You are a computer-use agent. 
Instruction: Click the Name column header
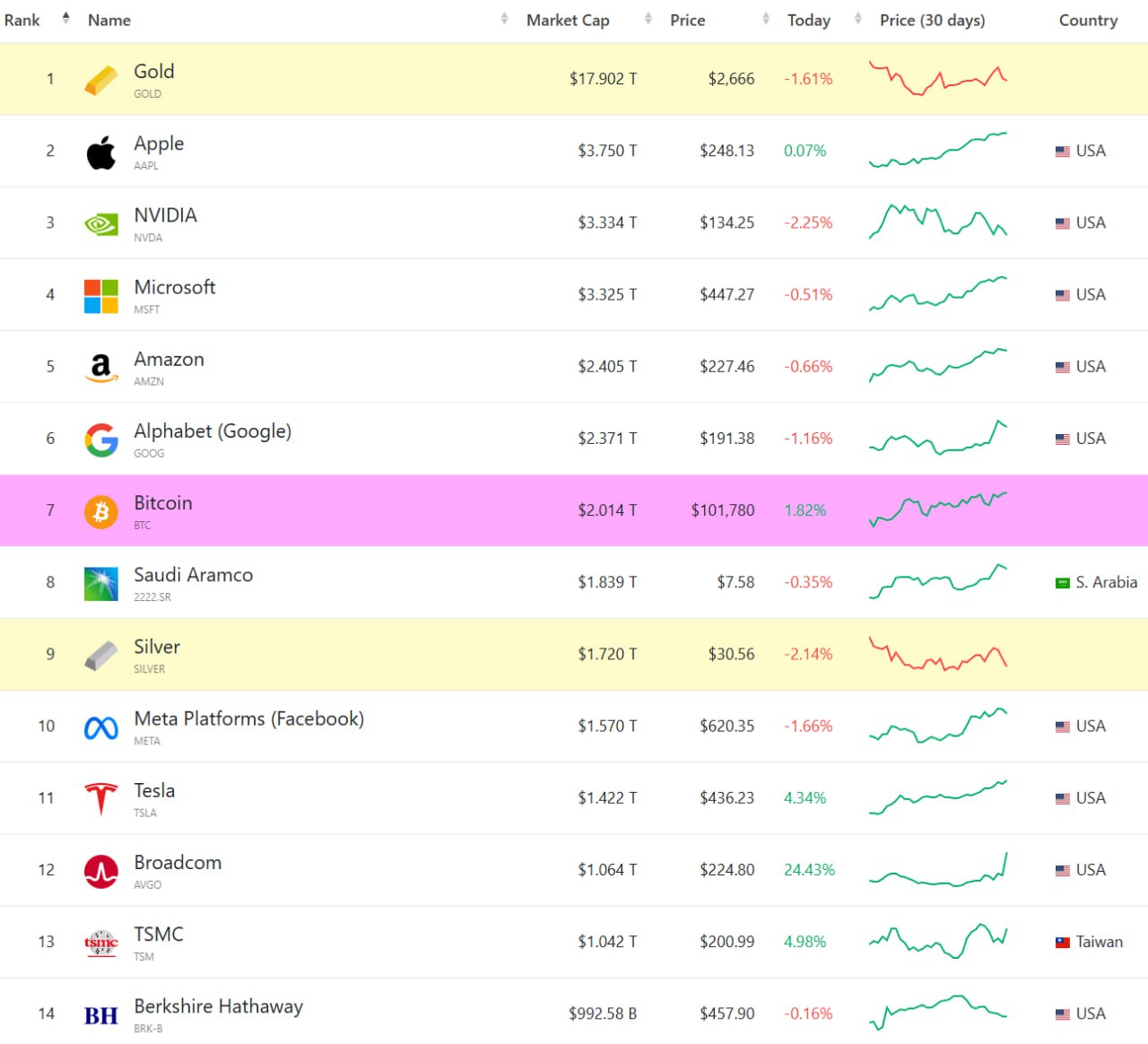(x=109, y=20)
